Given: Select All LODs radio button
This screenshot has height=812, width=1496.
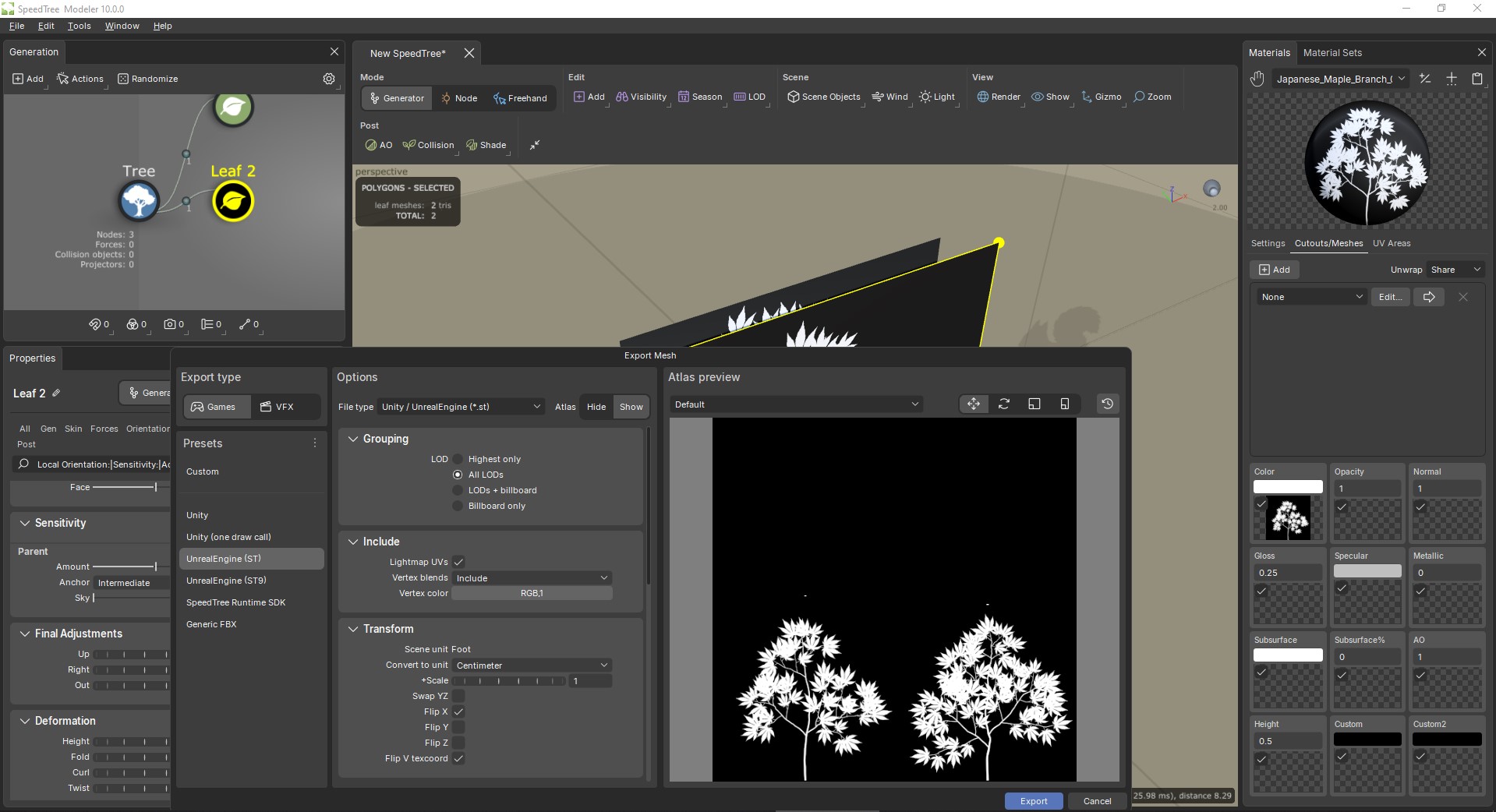Looking at the screenshot, I should click(458, 475).
